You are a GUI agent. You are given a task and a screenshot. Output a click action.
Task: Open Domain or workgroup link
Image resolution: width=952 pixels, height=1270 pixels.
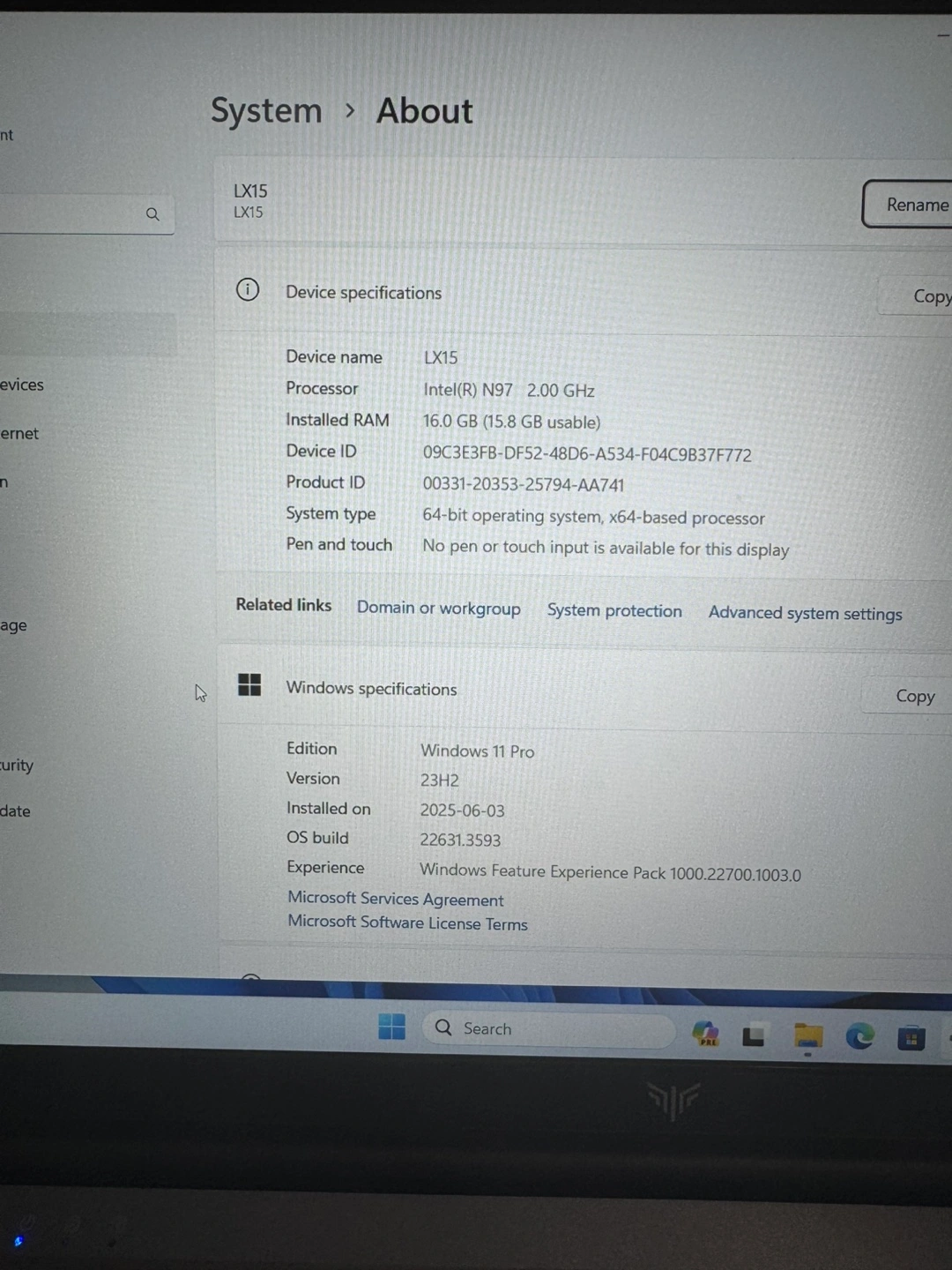[438, 609]
